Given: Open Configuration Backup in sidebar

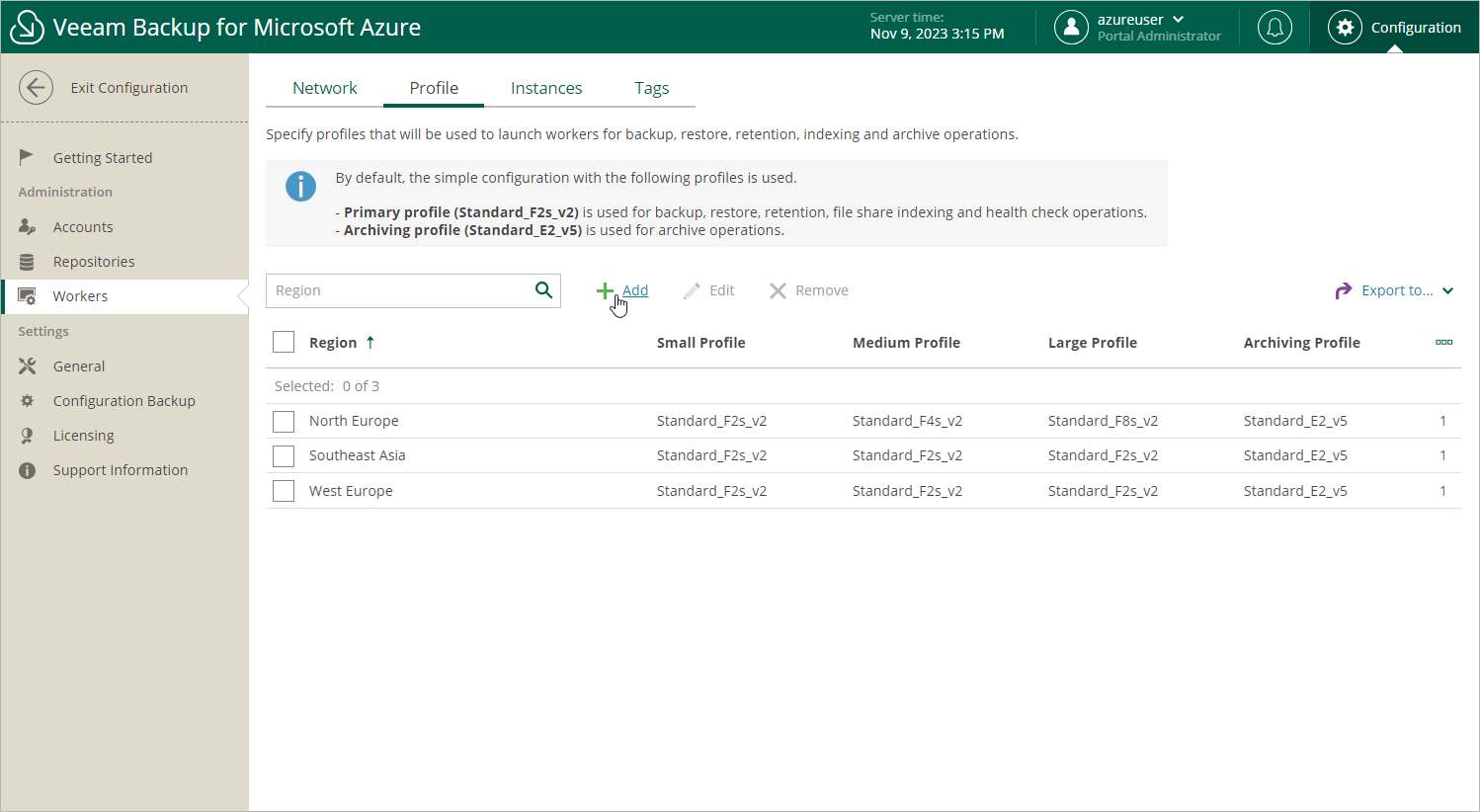Looking at the screenshot, I should tap(124, 401).
